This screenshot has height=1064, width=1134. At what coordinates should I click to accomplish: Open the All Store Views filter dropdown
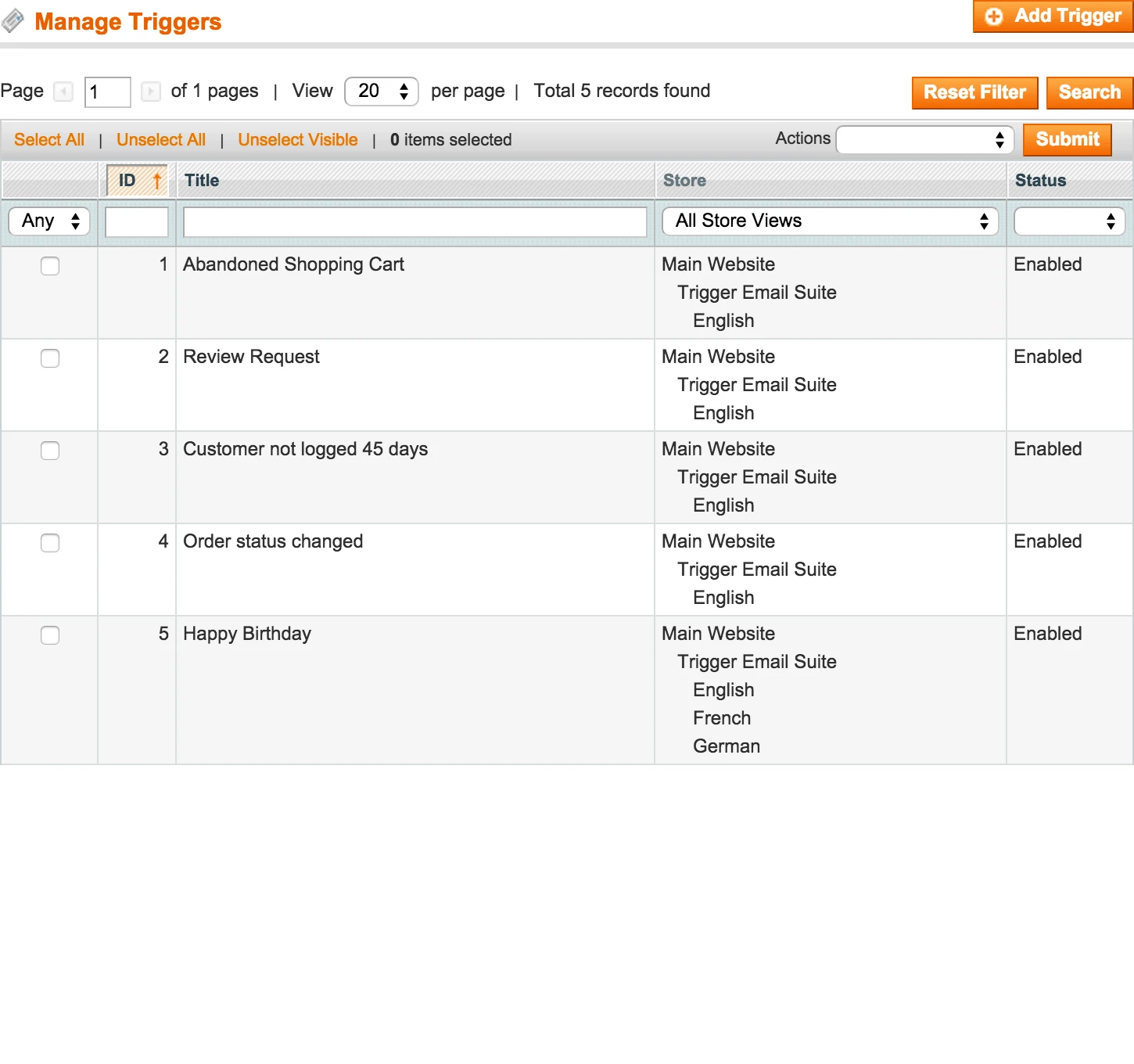pos(830,221)
